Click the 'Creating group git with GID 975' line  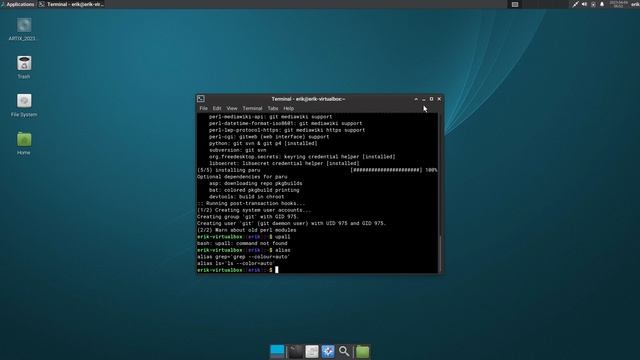(x=248, y=217)
